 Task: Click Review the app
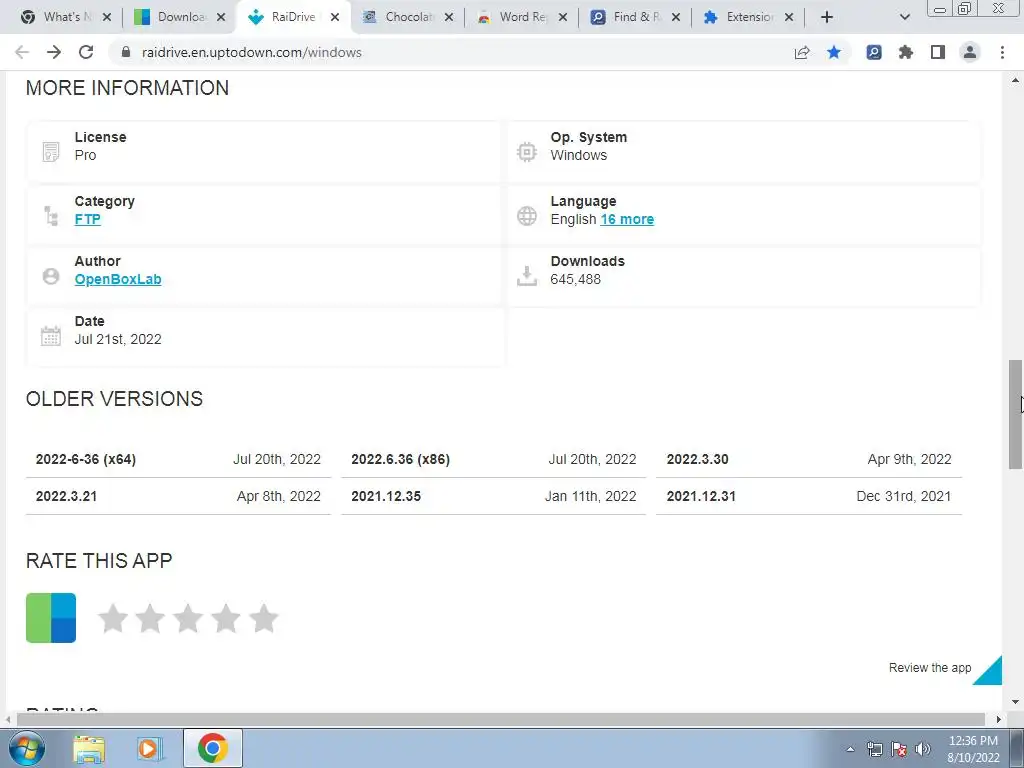click(930, 667)
